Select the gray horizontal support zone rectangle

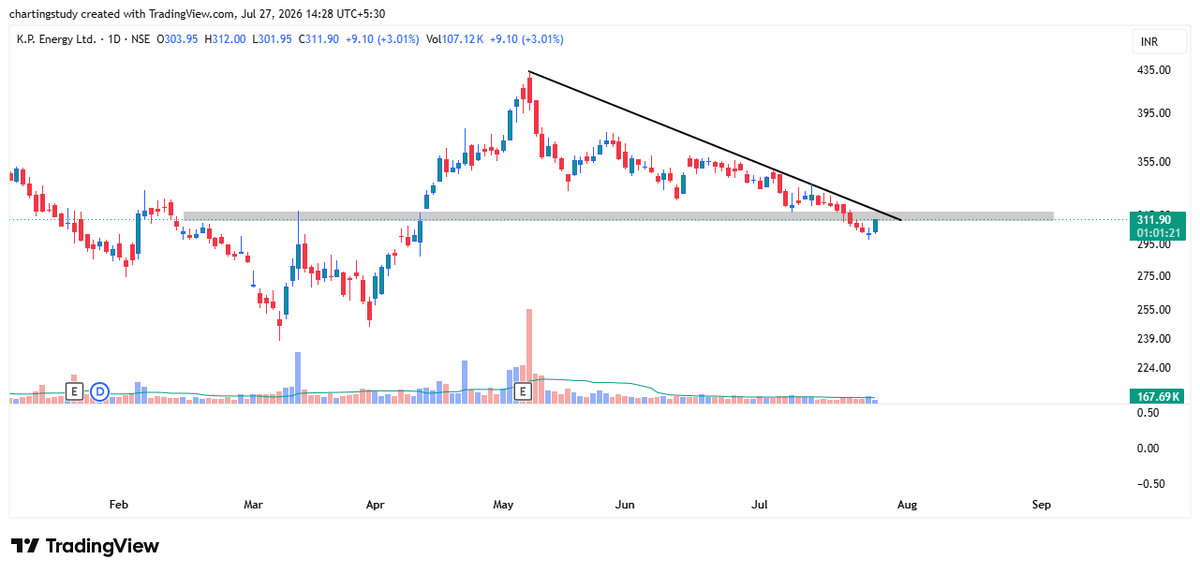[619, 215]
